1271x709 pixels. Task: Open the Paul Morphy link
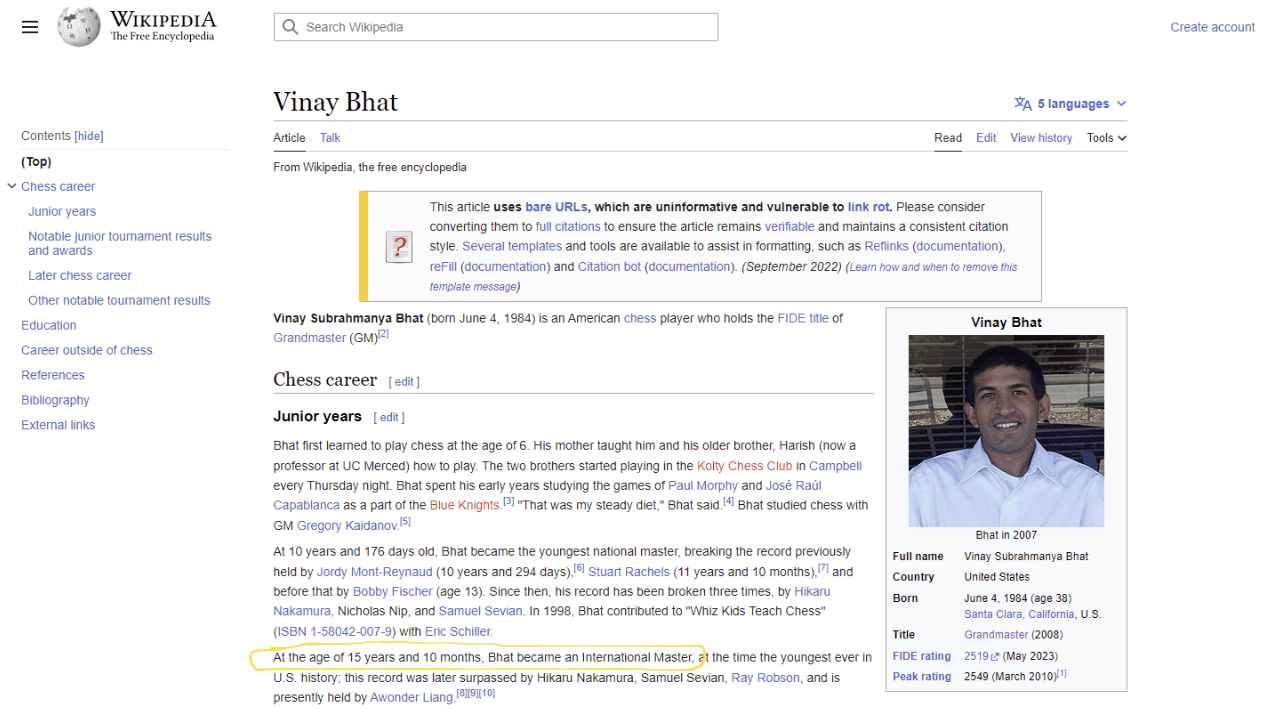coord(703,486)
